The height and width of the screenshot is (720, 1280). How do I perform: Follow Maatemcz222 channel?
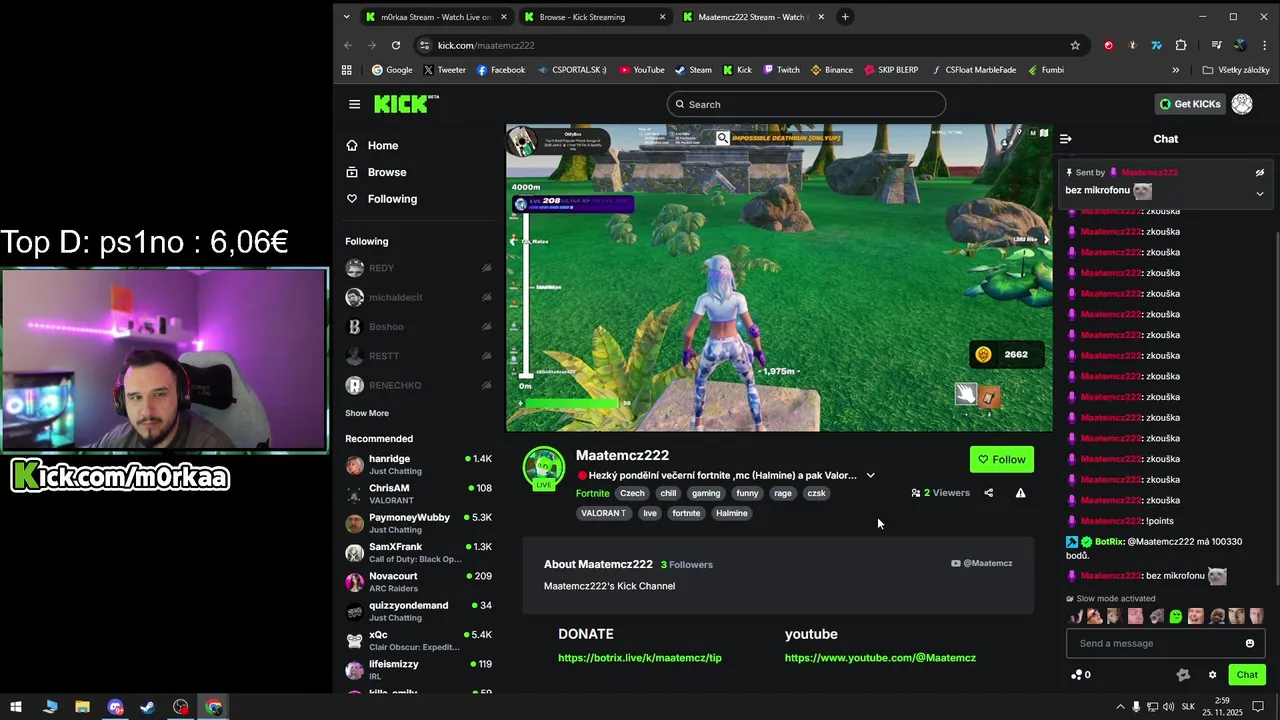point(1002,459)
